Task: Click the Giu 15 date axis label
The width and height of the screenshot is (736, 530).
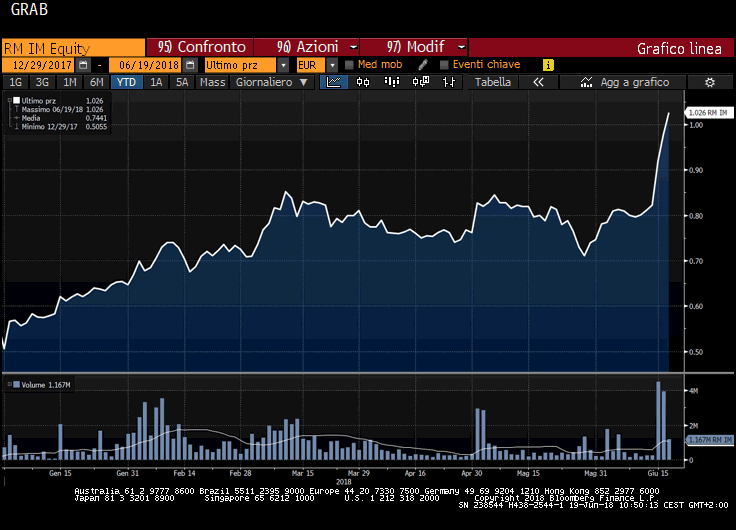Action: coord(658,473)
